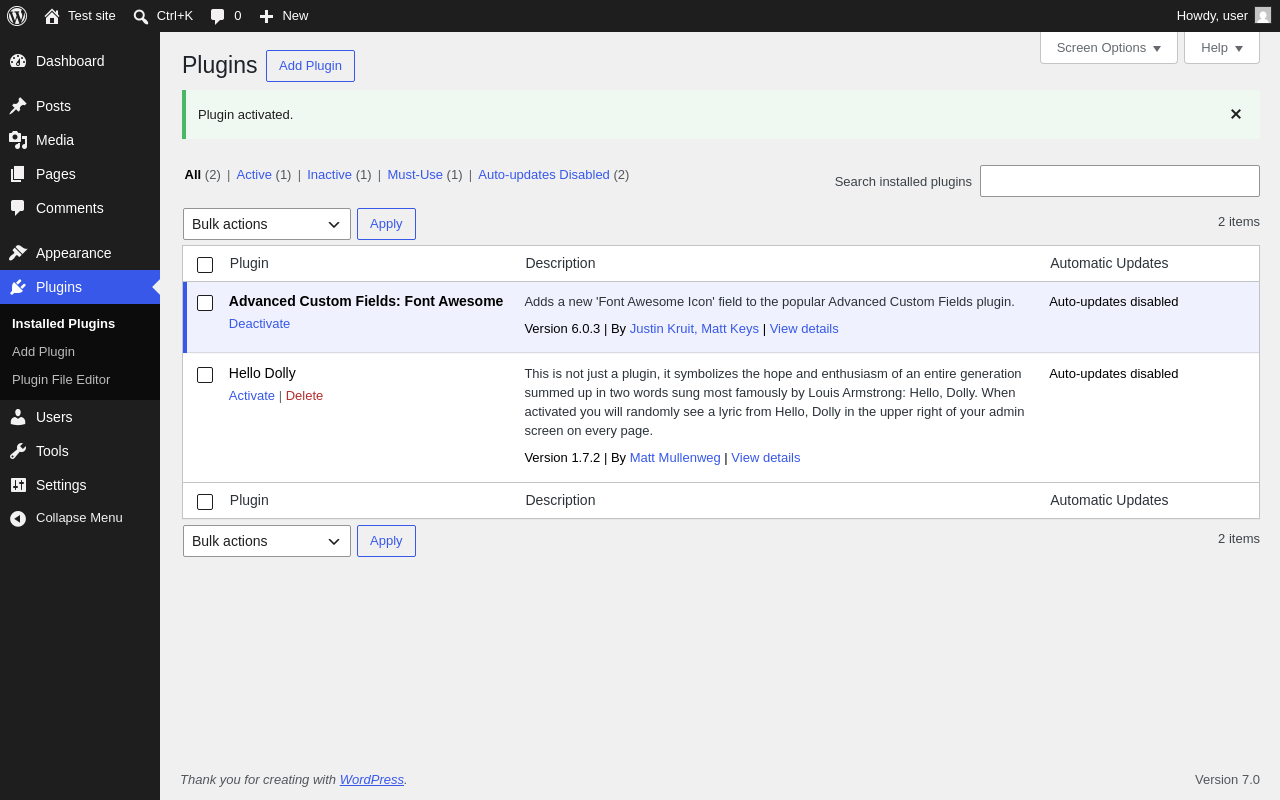Click the Advanced Custom Fields: Font Awesome plugin name
Screen dimensions: 1280x800
pyautogui.click(x=366, y=301)
